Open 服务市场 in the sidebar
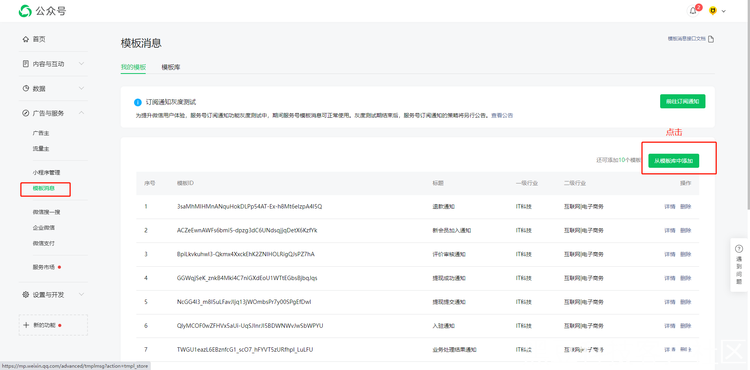 coord(44,267)
